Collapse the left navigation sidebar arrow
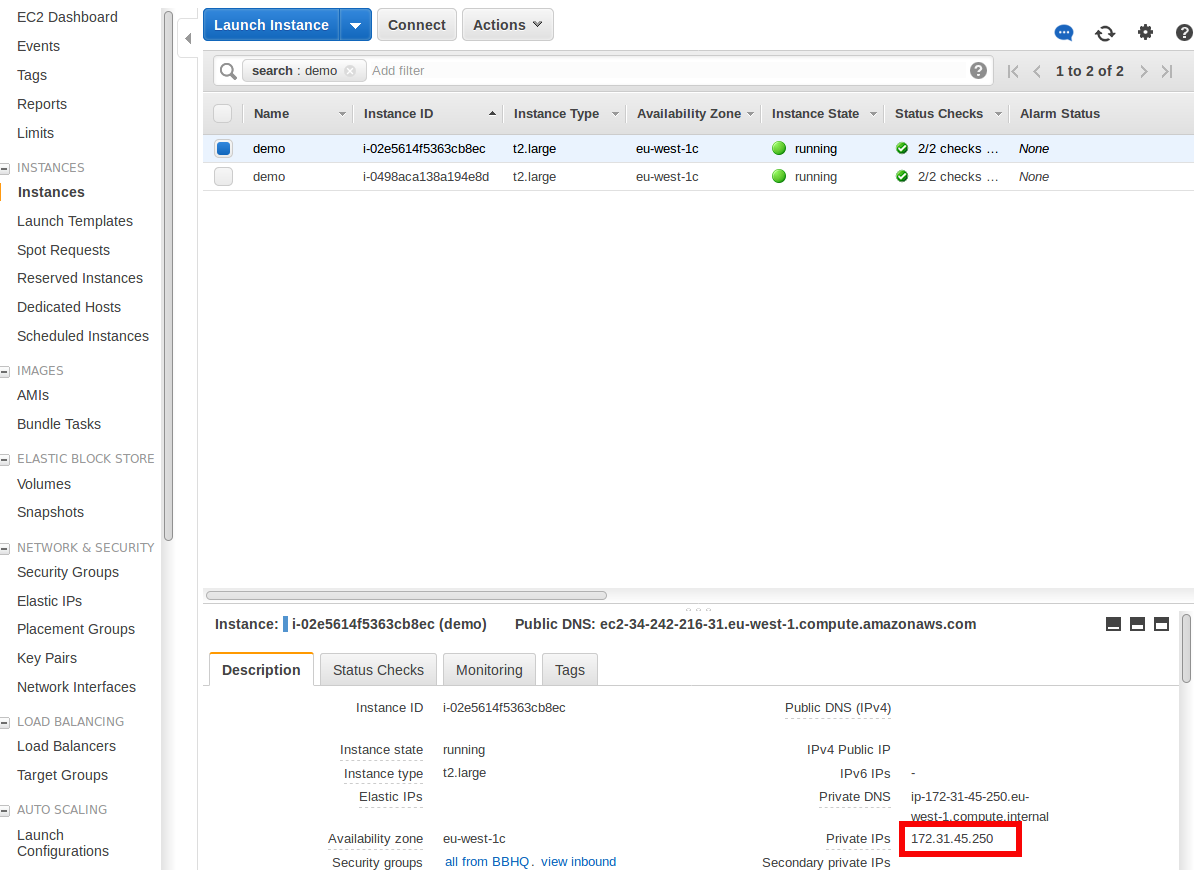 188,39
